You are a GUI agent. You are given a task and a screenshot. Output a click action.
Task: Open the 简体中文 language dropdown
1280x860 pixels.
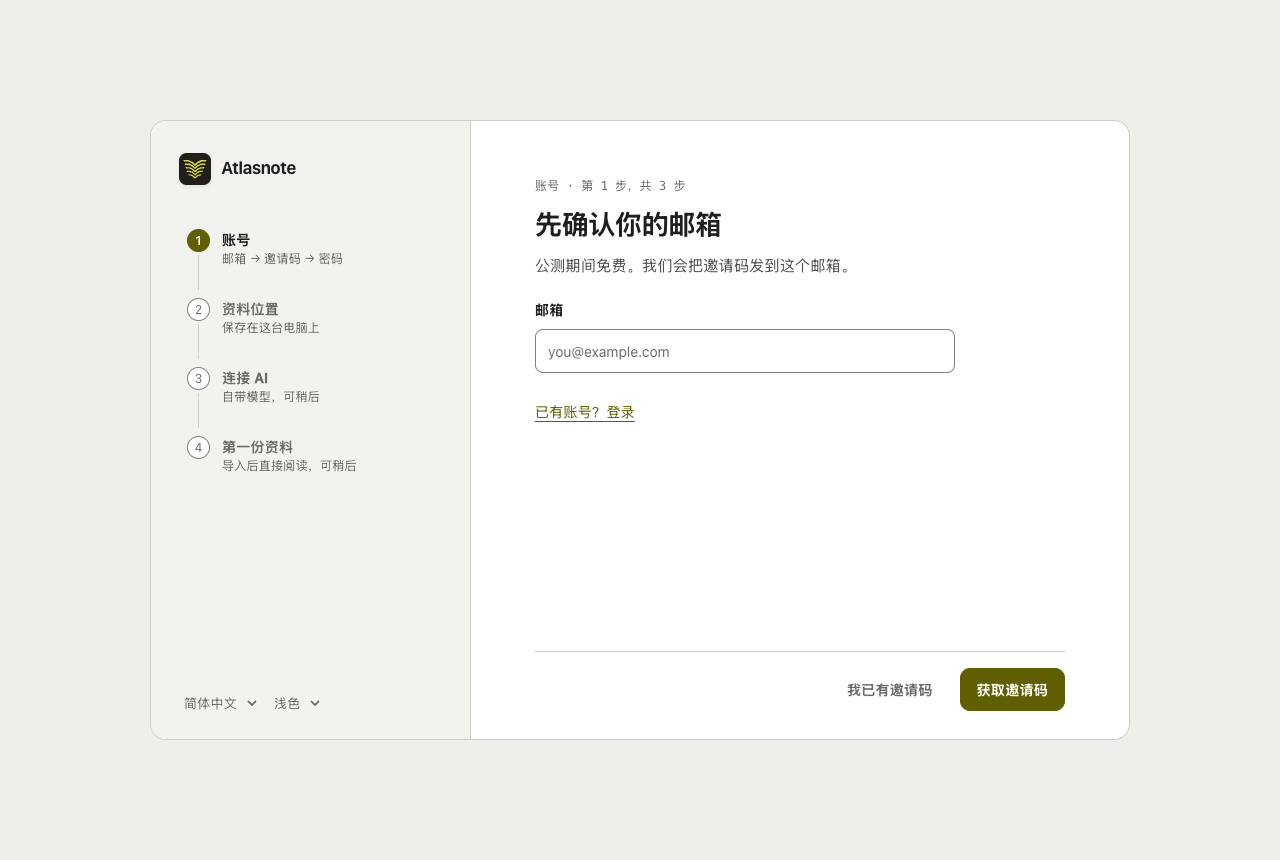point(221,703)
